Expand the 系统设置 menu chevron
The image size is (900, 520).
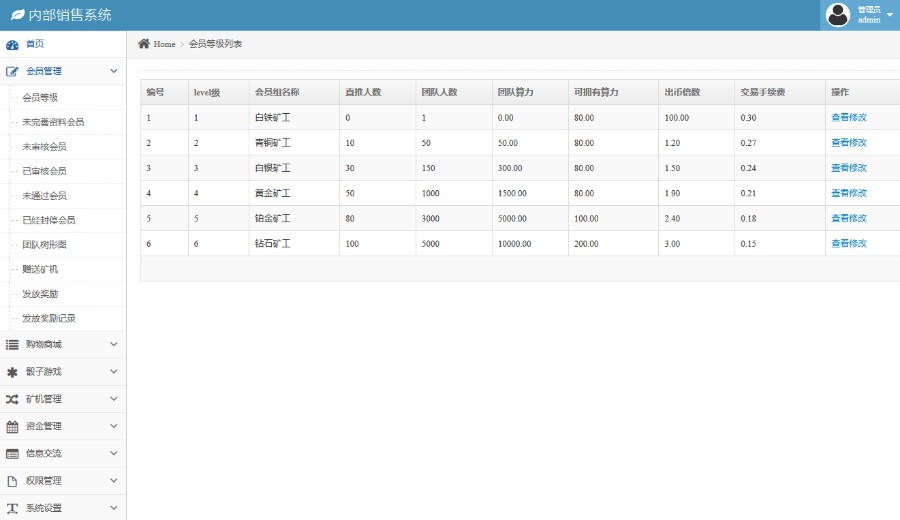(113, 508)
